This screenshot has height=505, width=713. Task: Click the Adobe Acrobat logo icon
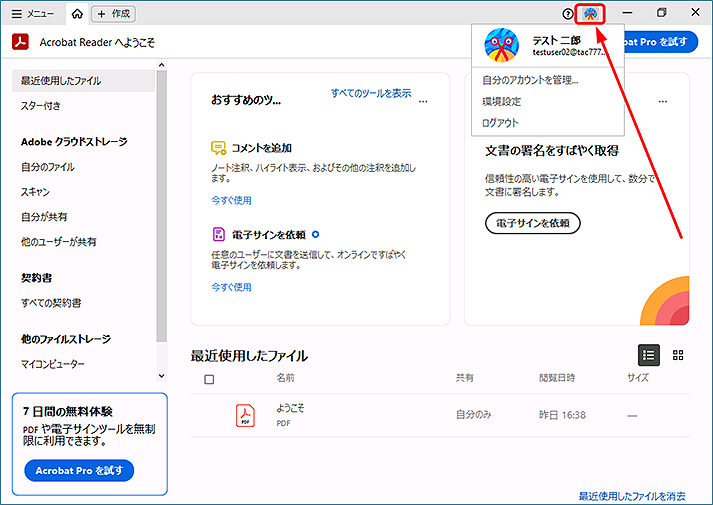(x=20, y=42)
